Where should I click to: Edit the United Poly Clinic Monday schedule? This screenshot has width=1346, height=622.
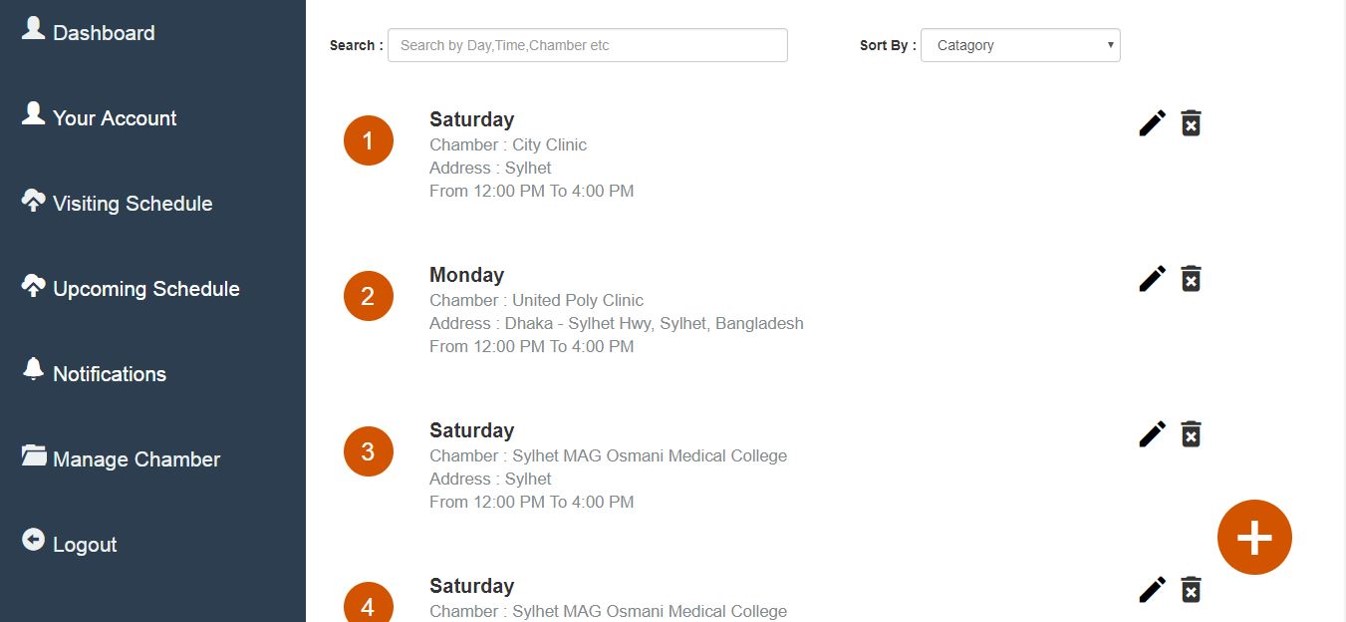(x=1152, y=278)
